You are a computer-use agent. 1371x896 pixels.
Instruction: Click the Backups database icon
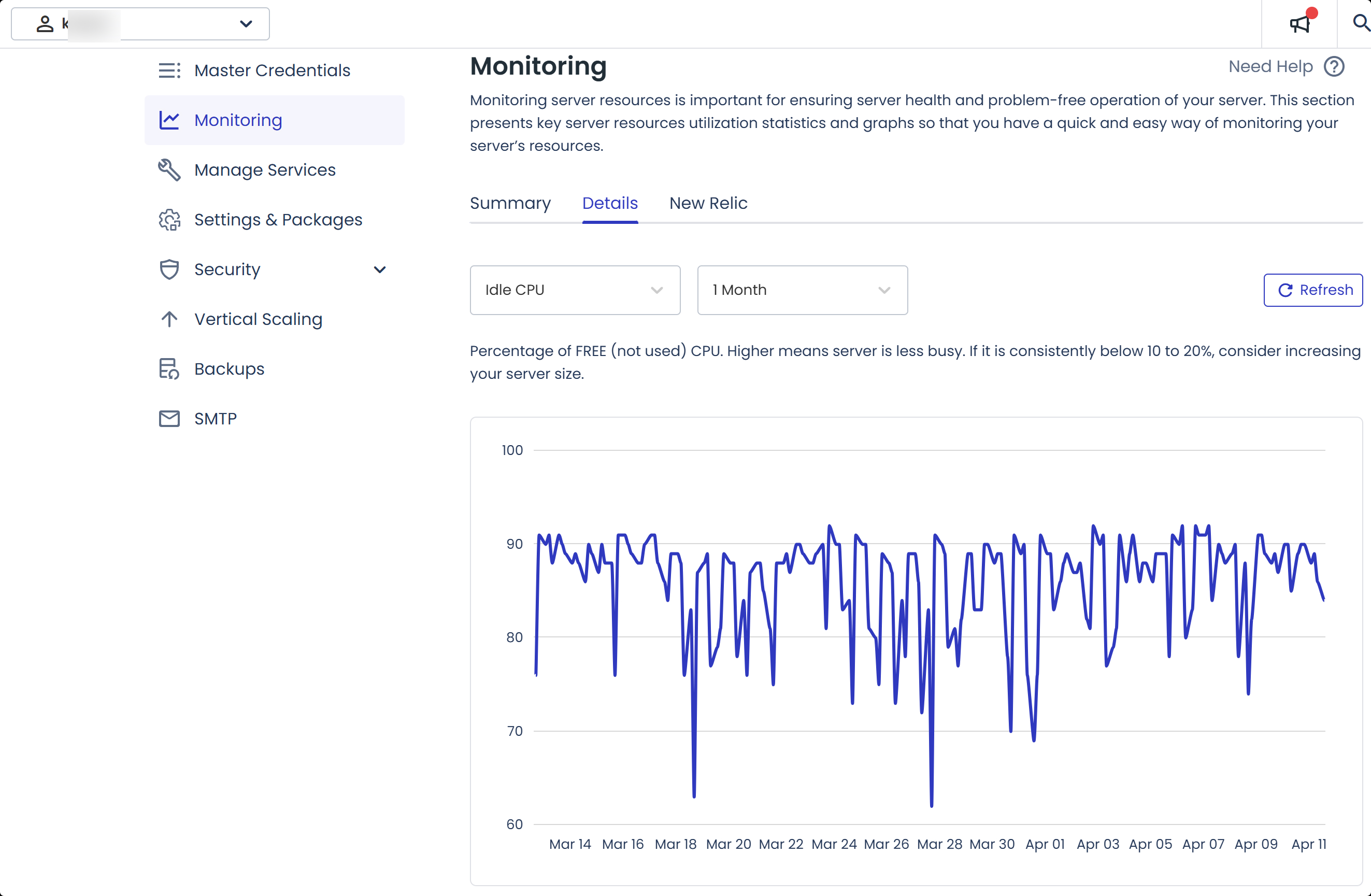coord(169,369)
